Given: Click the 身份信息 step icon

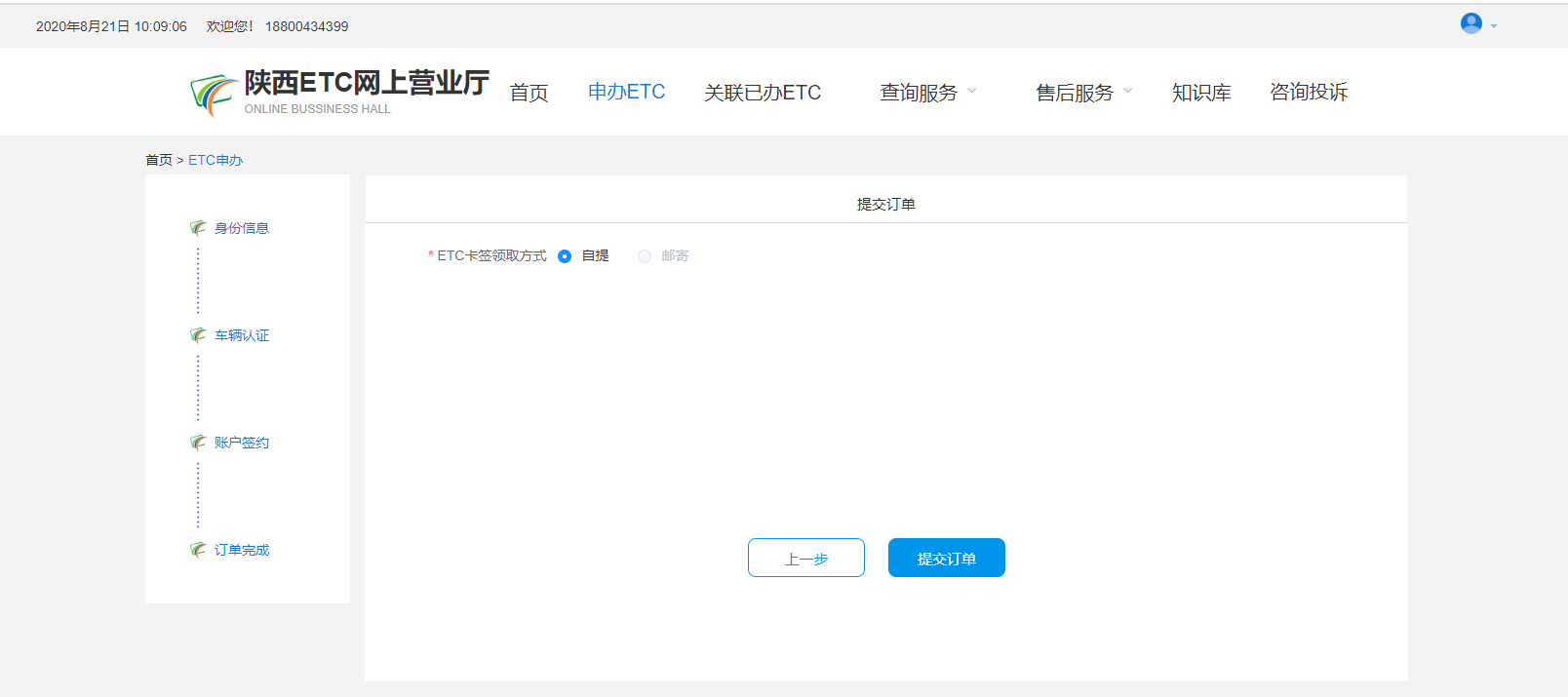Looking at the screenshot, I should click(198, 228).
